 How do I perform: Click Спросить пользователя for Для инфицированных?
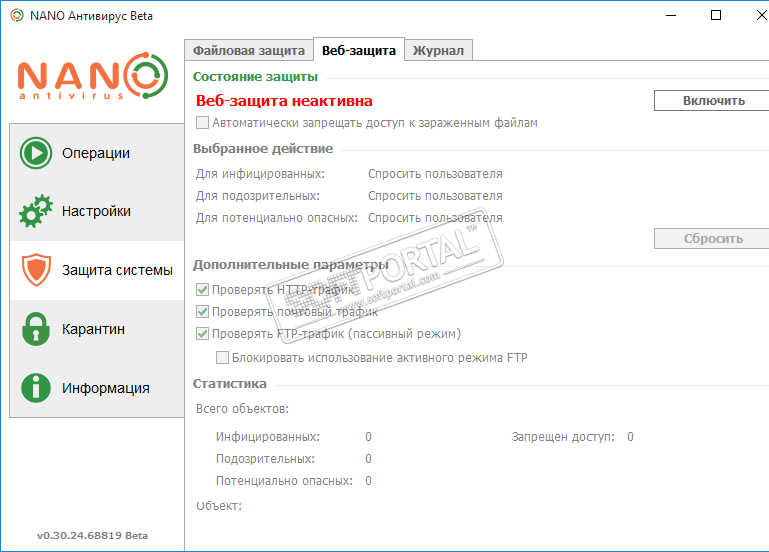point(435,174)
